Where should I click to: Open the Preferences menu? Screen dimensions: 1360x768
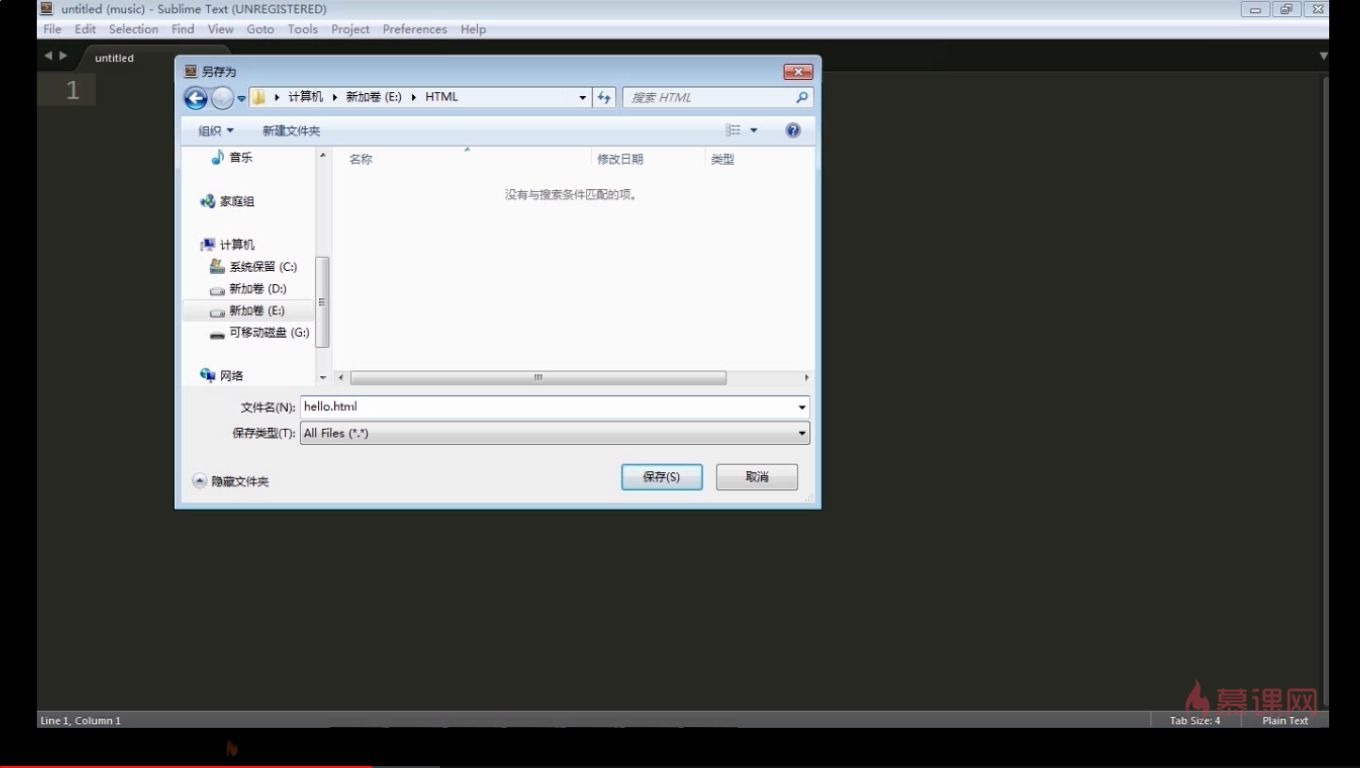415,29
